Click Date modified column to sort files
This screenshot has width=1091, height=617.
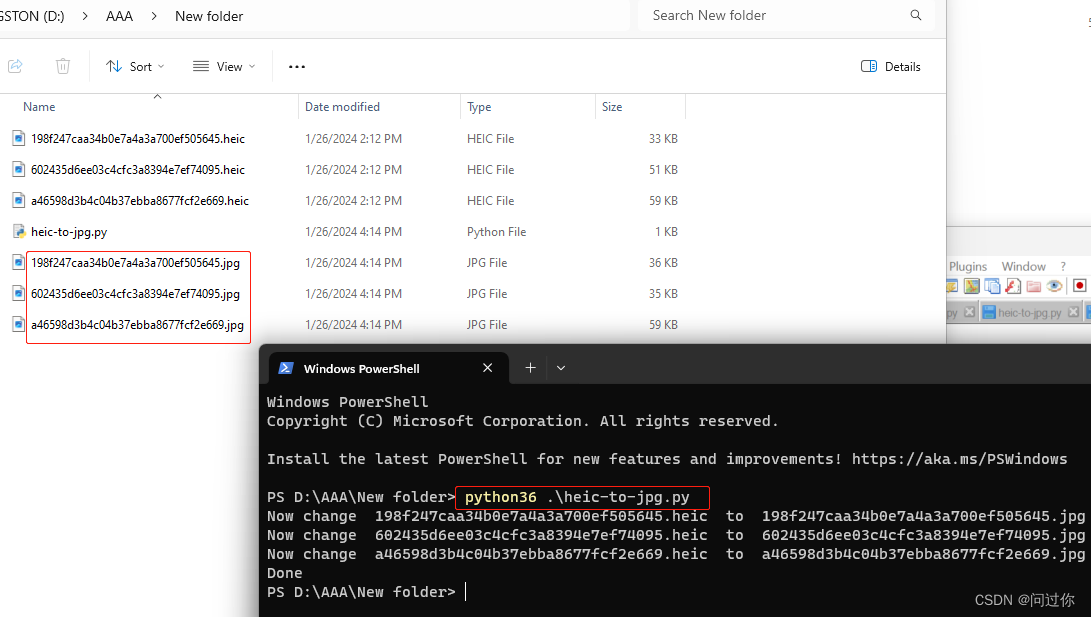point(338,106)
